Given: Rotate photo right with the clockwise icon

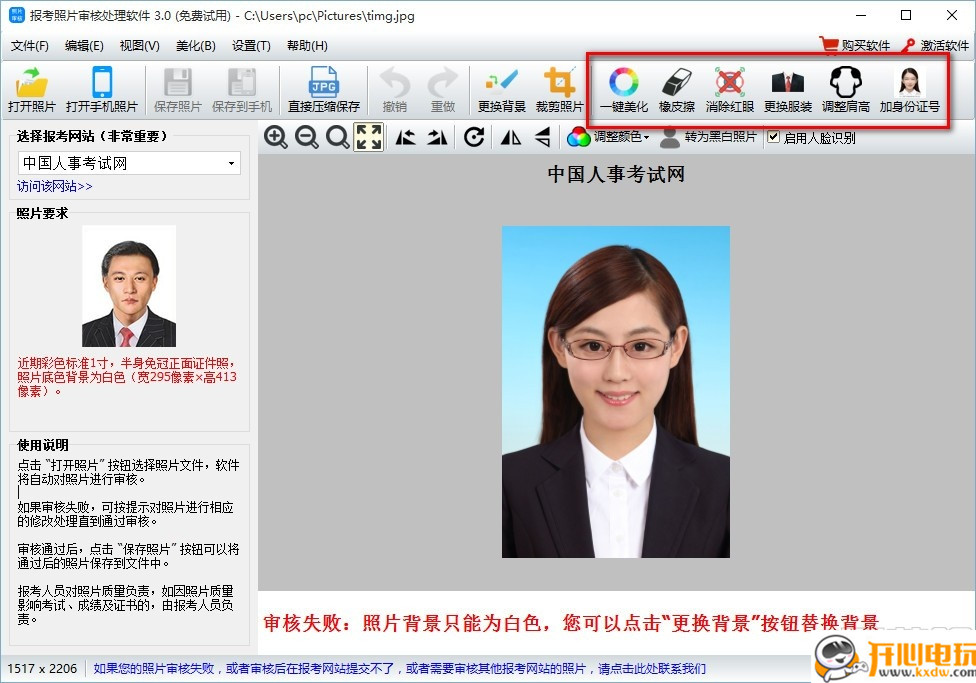Looking at the screenshot, I should click(x=437, y=137).
